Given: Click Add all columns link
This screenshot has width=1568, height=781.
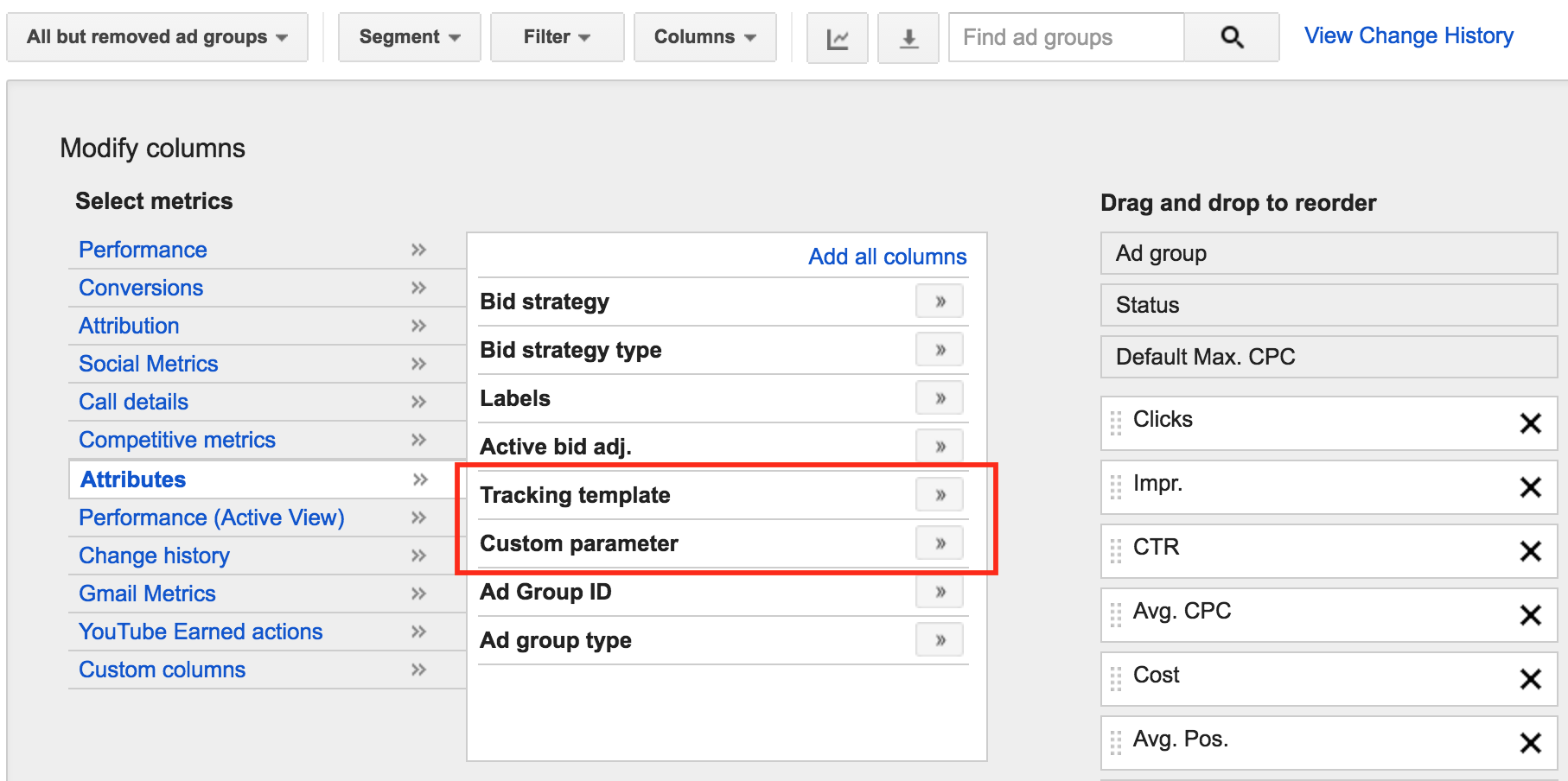Looking at the screenshot, I should [x=888, y=257].
